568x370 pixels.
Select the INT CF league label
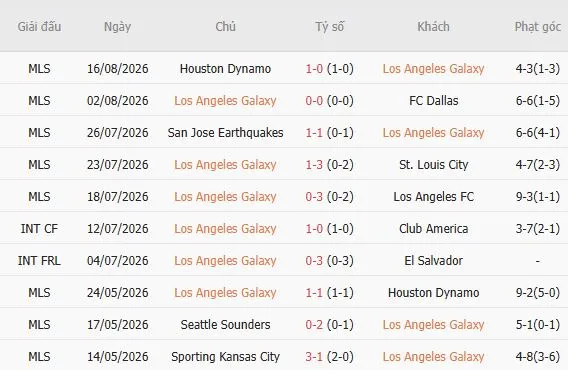(x=39, y=229)
